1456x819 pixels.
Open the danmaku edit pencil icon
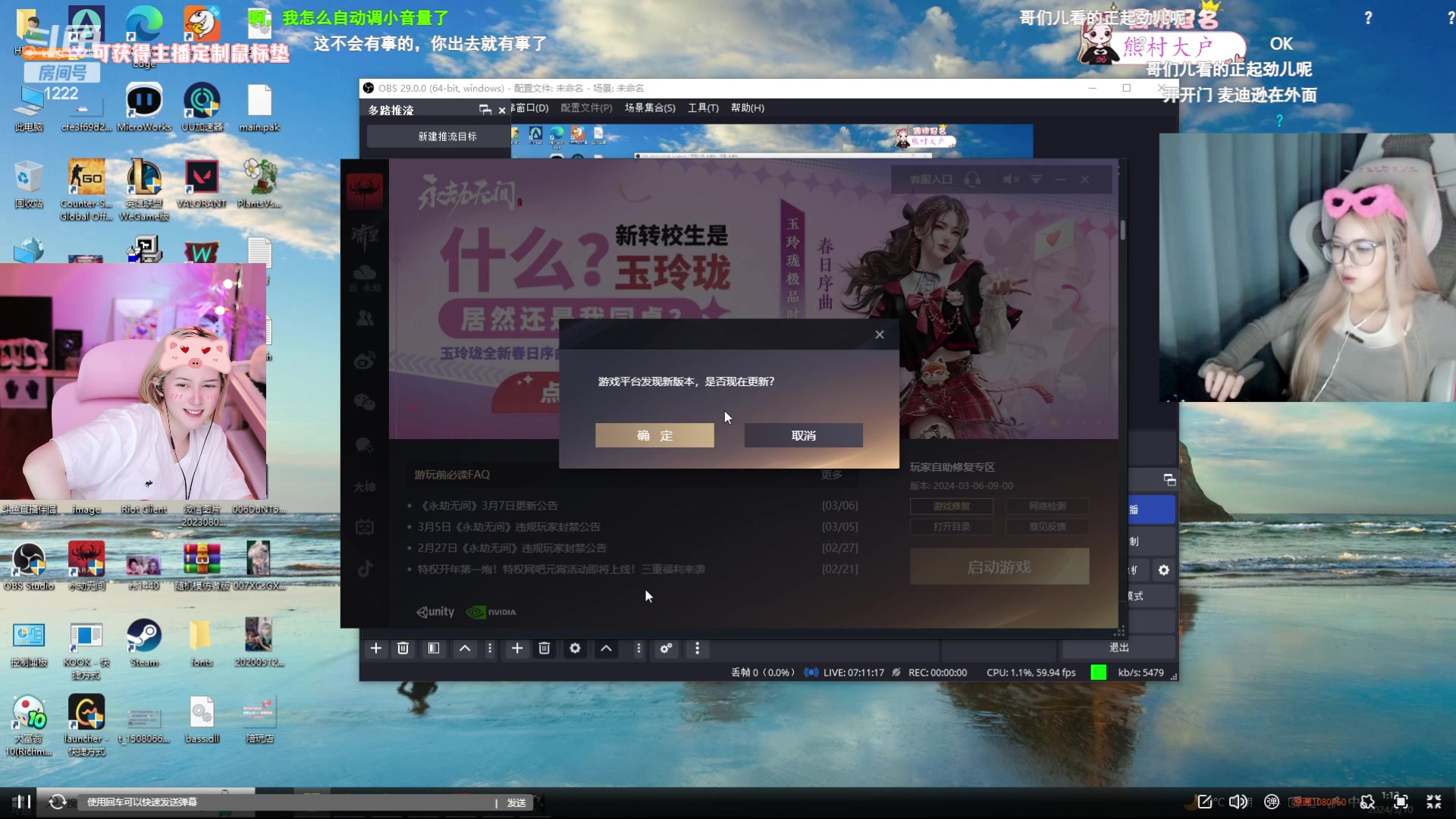(1204, 802)
